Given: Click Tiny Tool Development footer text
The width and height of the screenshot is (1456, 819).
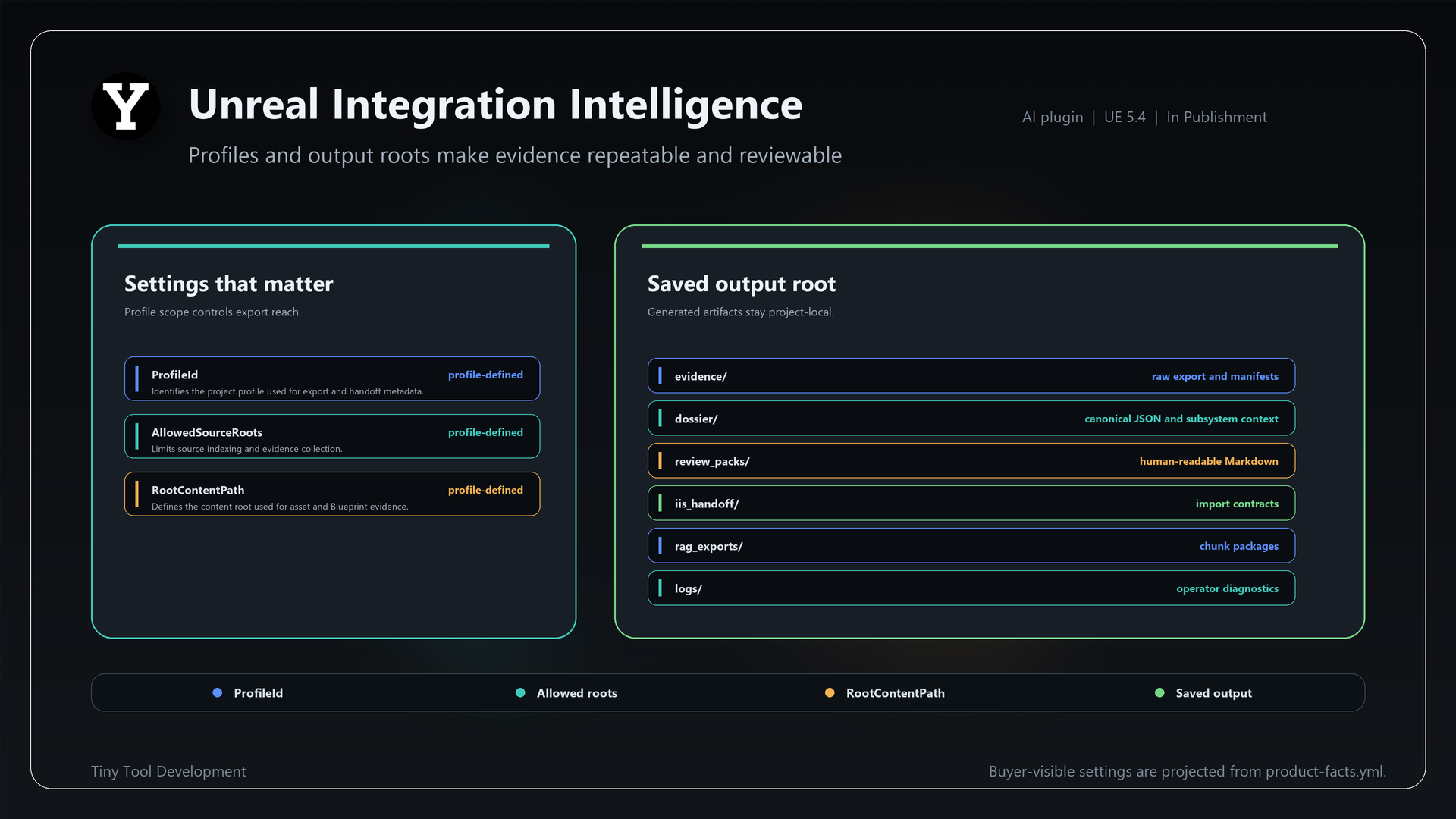Looking at the screenshot, I should tap(168, 771).
